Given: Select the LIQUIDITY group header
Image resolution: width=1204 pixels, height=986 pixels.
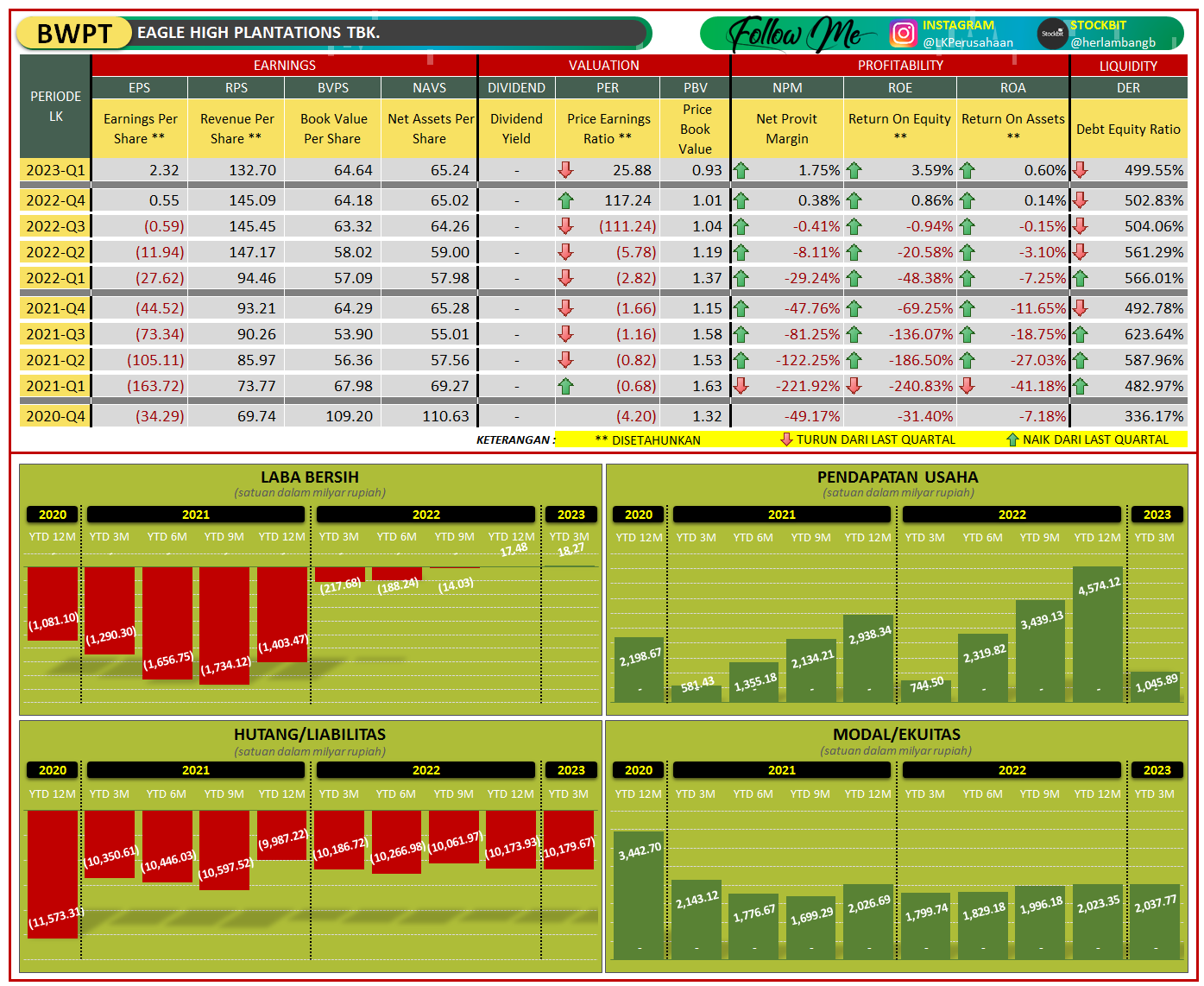Looking at the screenshot, I should pyautogui.click(x=1128, y=66).
